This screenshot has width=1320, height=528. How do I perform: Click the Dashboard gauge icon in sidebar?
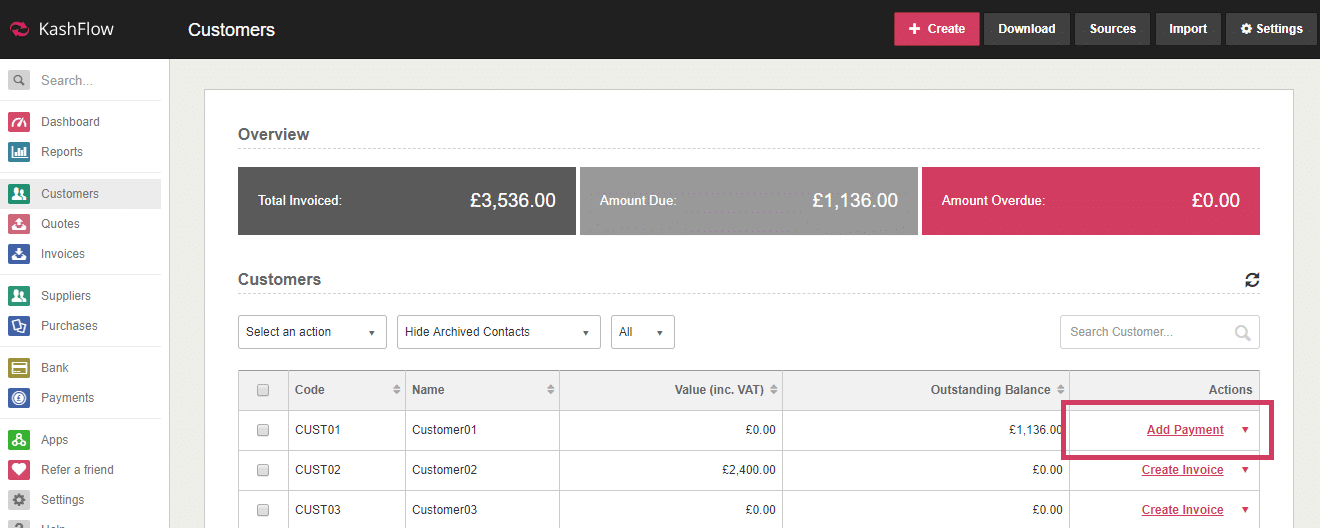pos(19,122)
